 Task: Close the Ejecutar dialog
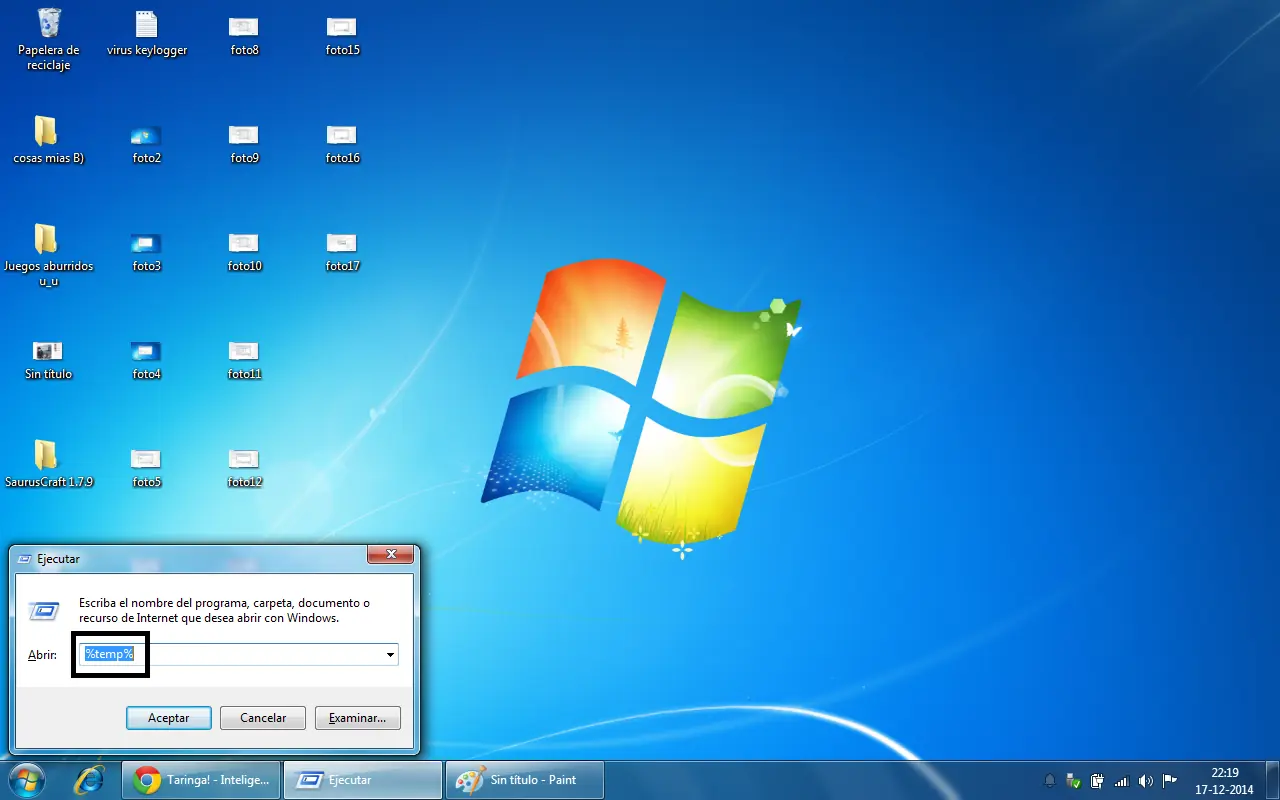click(391, 554)
